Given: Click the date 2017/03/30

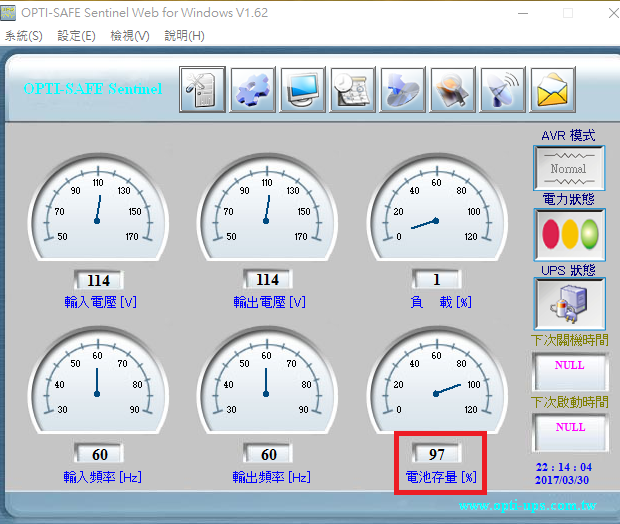Looking at the screenshot, I should (x=562, y=480).
